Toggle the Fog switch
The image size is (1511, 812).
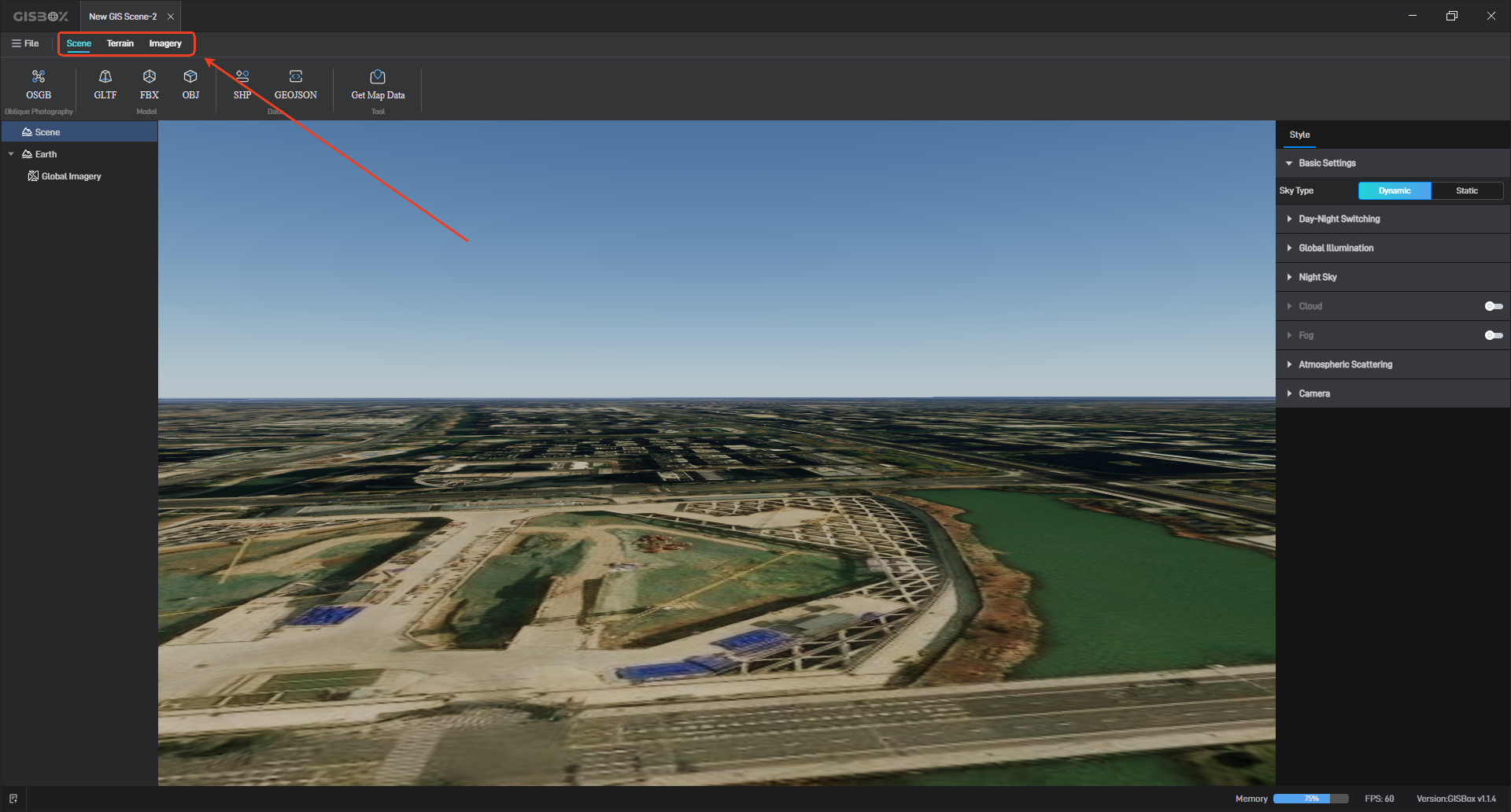(1494, 335)
